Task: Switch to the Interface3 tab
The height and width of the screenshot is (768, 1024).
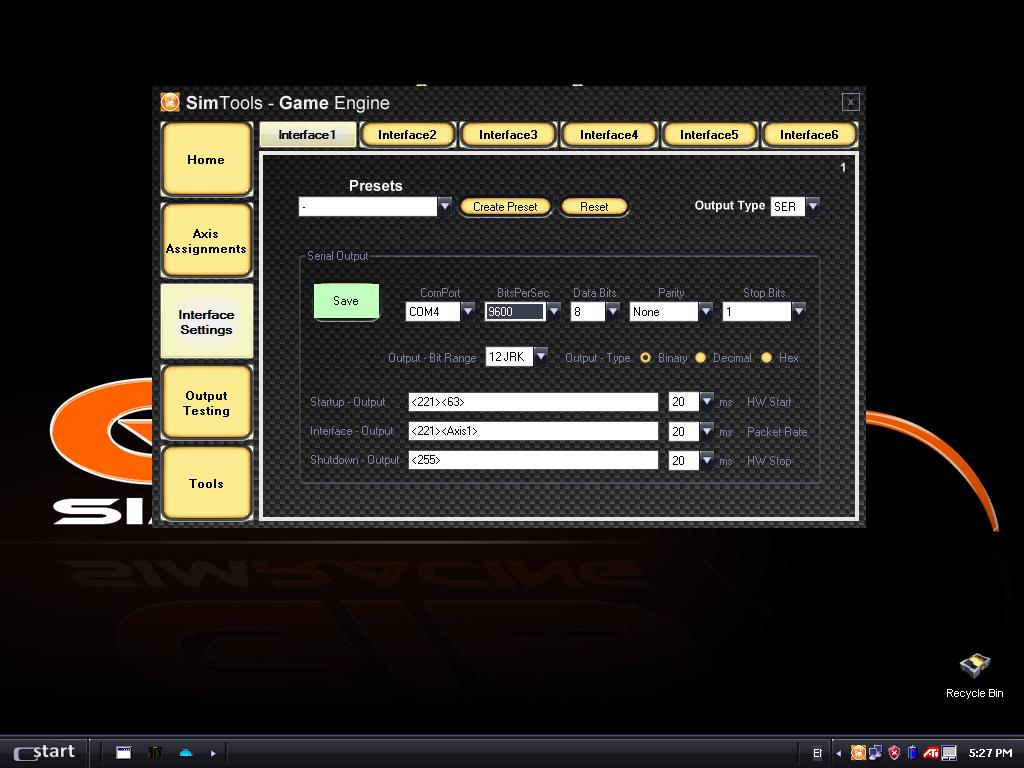Action: pyautogui.click(x=508, y=135)
